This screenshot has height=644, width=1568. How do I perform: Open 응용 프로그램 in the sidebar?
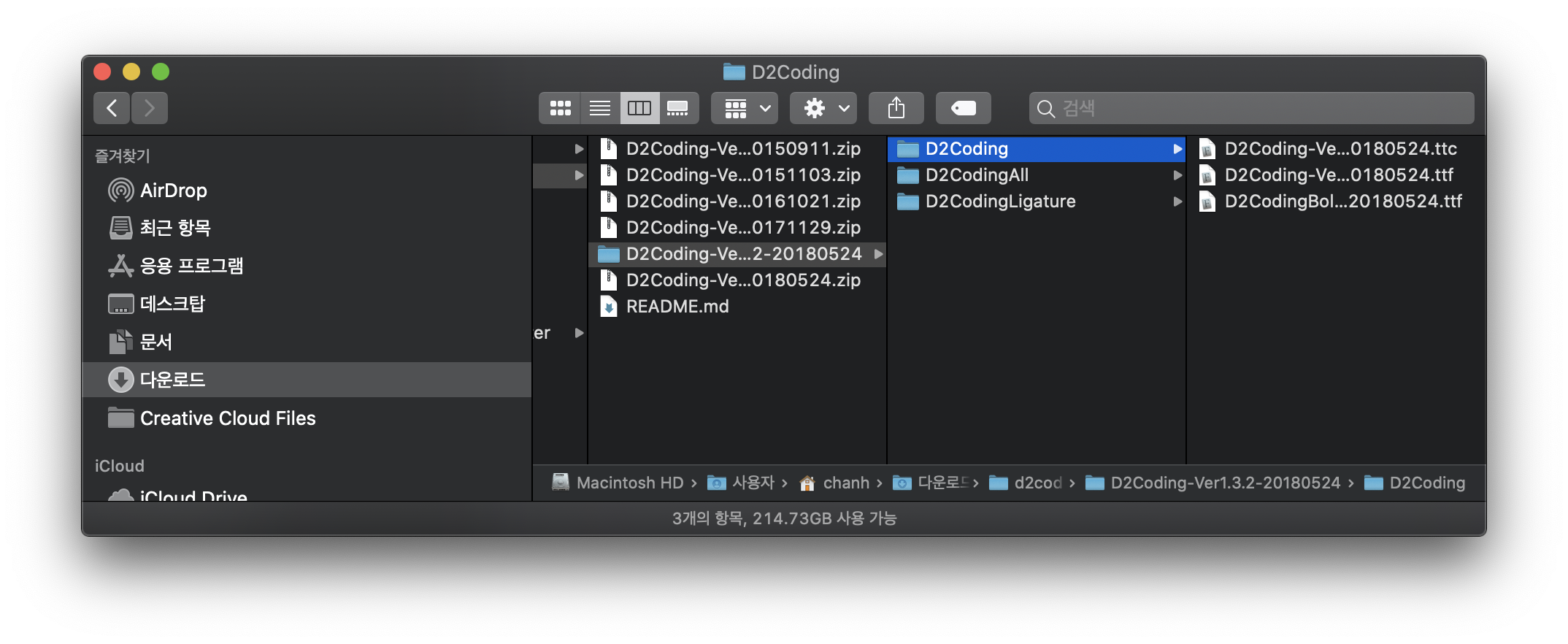point(307,266)
